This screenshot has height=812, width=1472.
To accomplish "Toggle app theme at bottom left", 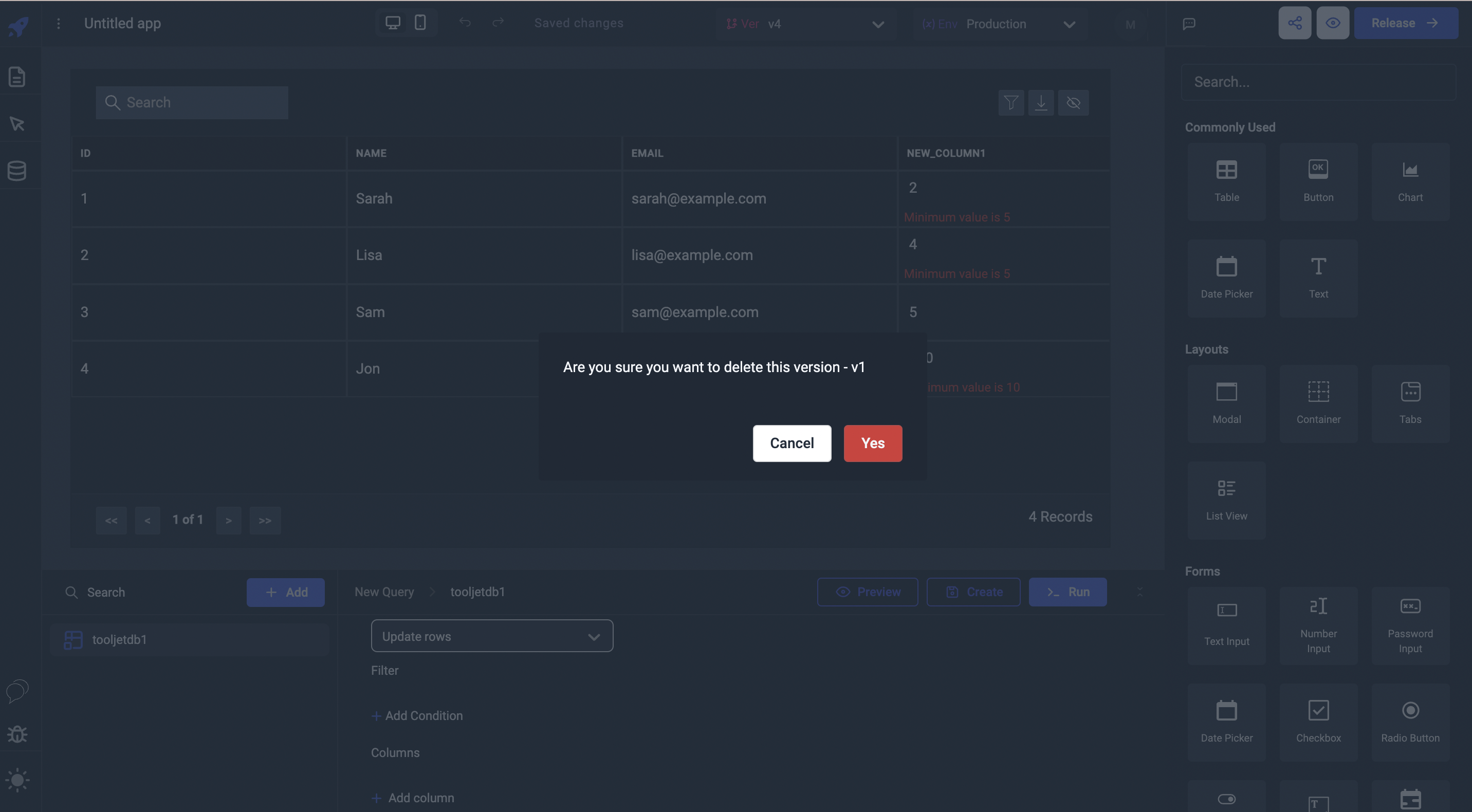I will (17, 780).
